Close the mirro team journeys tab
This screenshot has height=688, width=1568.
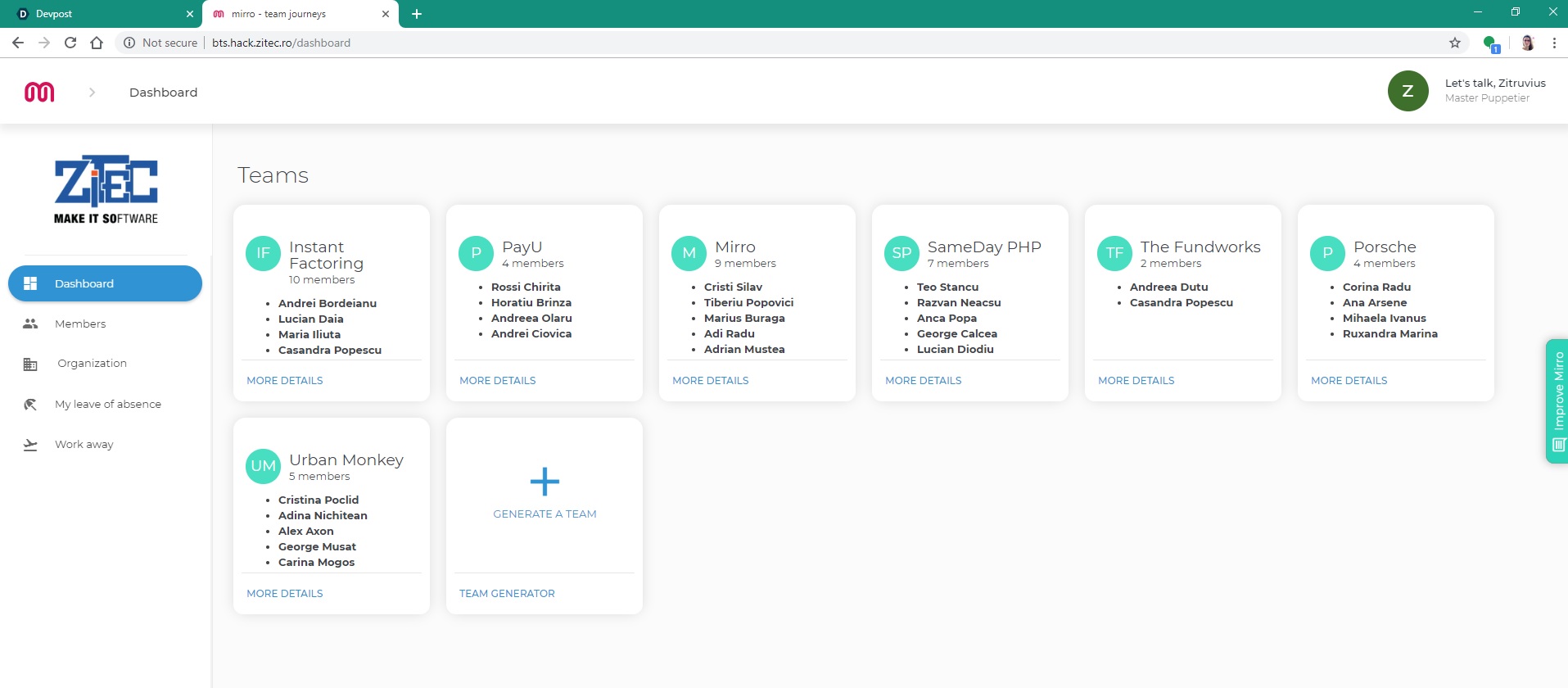coord(386,14)
